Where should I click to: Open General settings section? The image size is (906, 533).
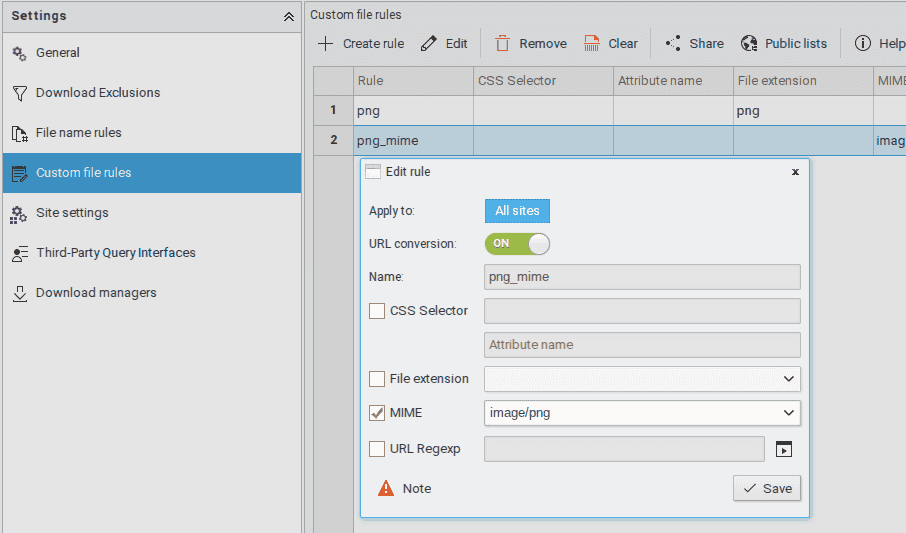point(152,53)
